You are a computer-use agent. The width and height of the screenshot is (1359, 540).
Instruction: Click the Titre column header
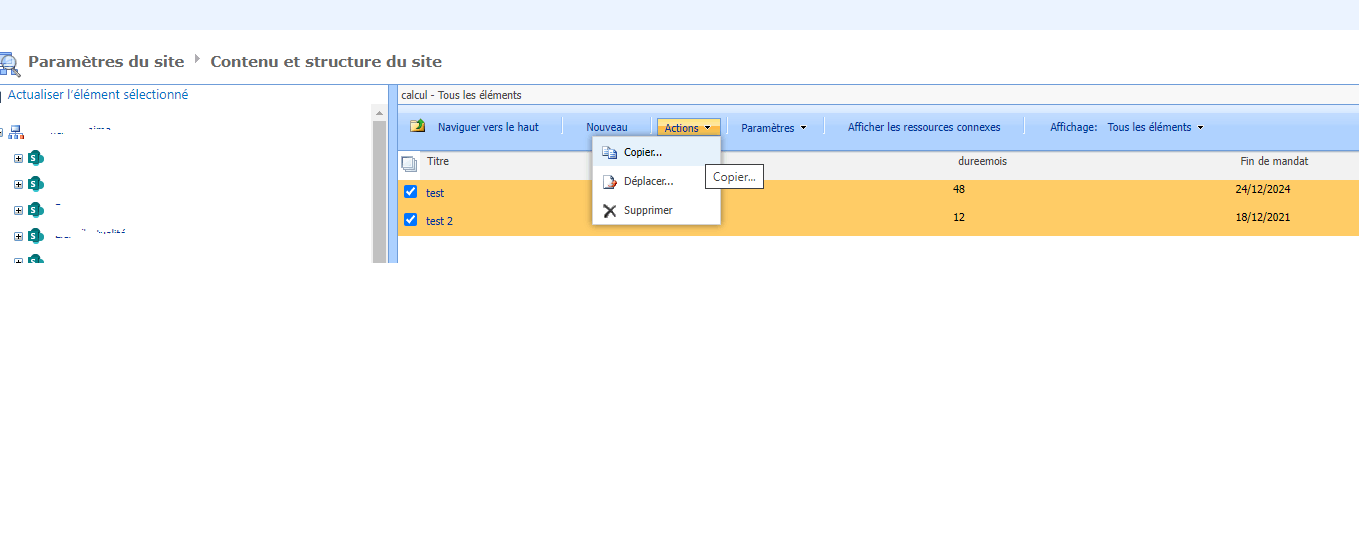tap(438, 161)
